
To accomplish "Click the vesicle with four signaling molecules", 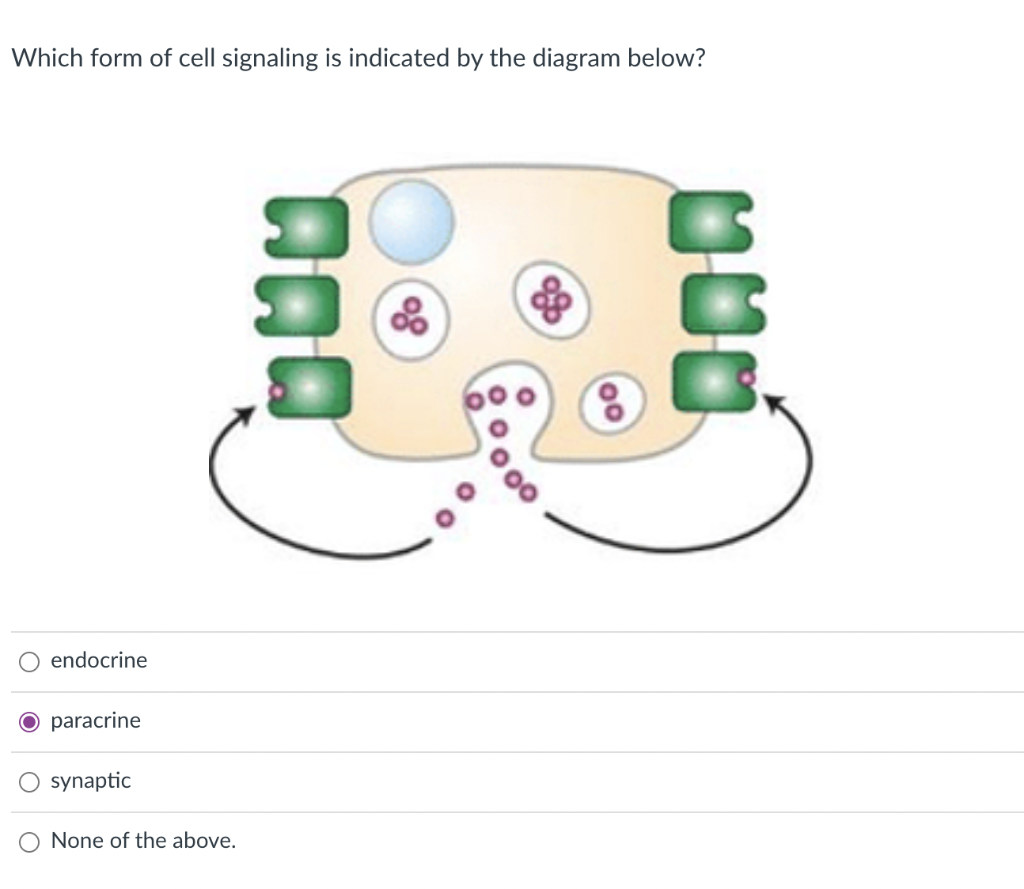I will point(549,300).
